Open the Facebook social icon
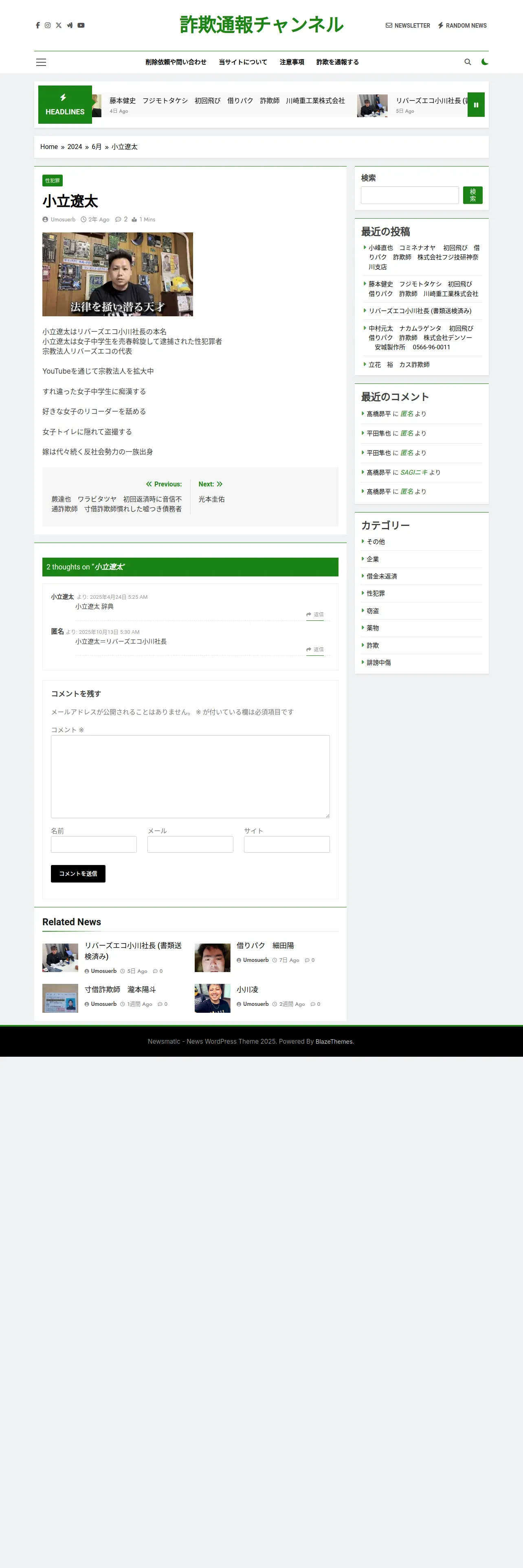The height and width of the screenshot is (1568, 523). click(x=38, y=26)
